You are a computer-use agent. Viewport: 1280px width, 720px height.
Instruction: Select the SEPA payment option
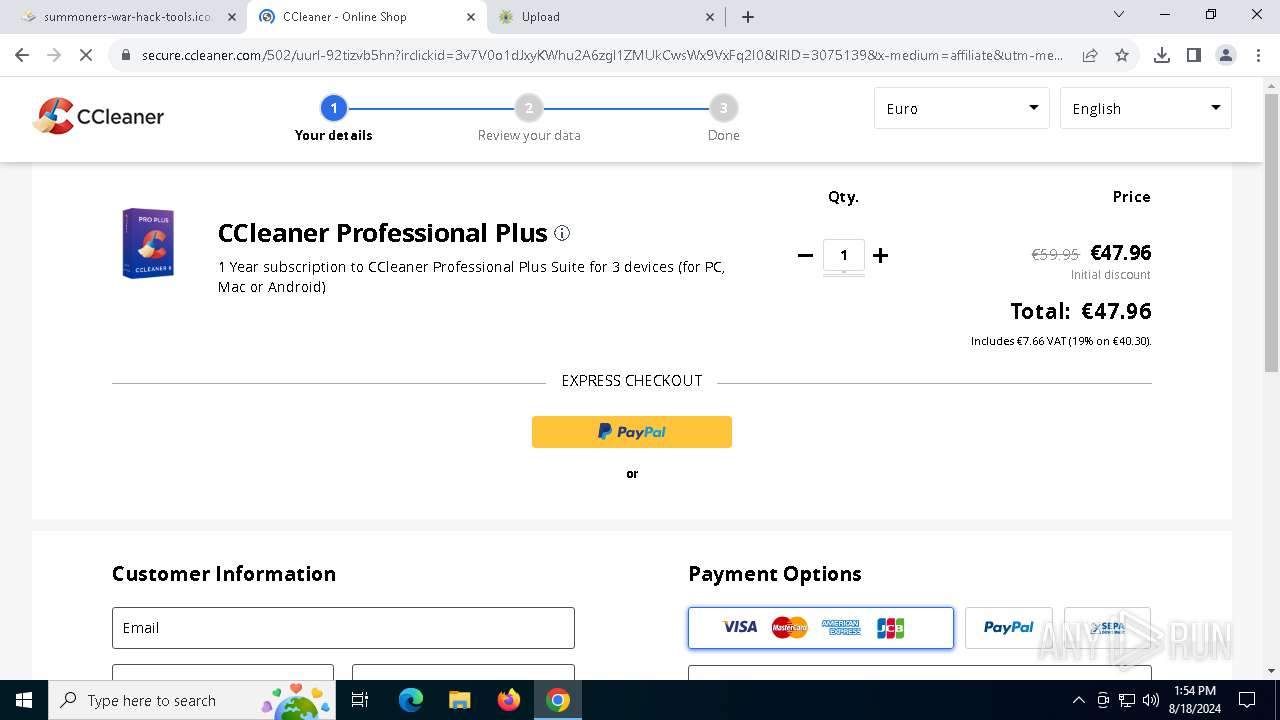1107,628
